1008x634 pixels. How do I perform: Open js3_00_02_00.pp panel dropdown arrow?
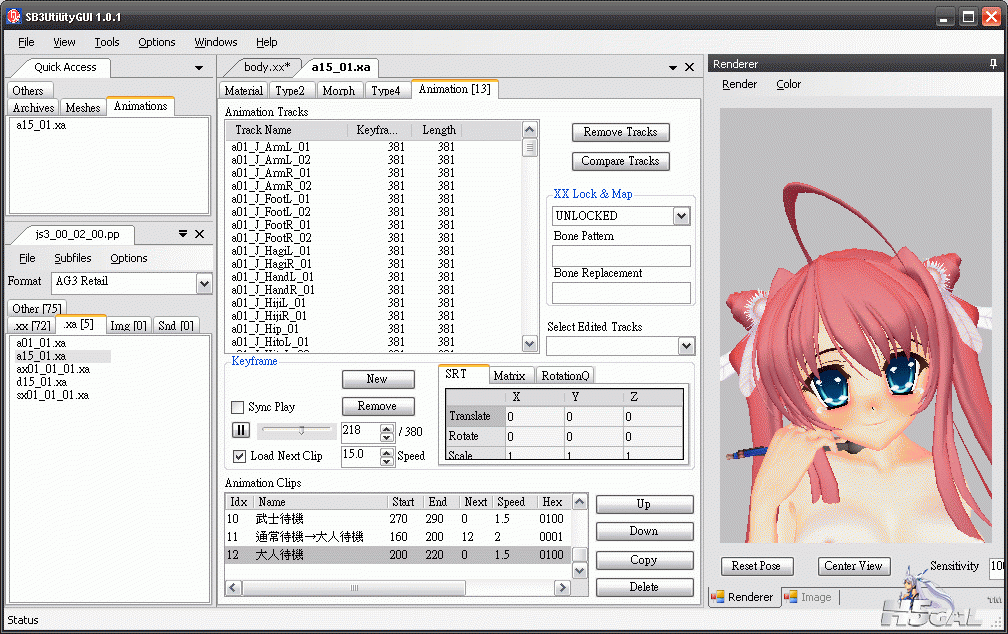[x=183, y=234]
